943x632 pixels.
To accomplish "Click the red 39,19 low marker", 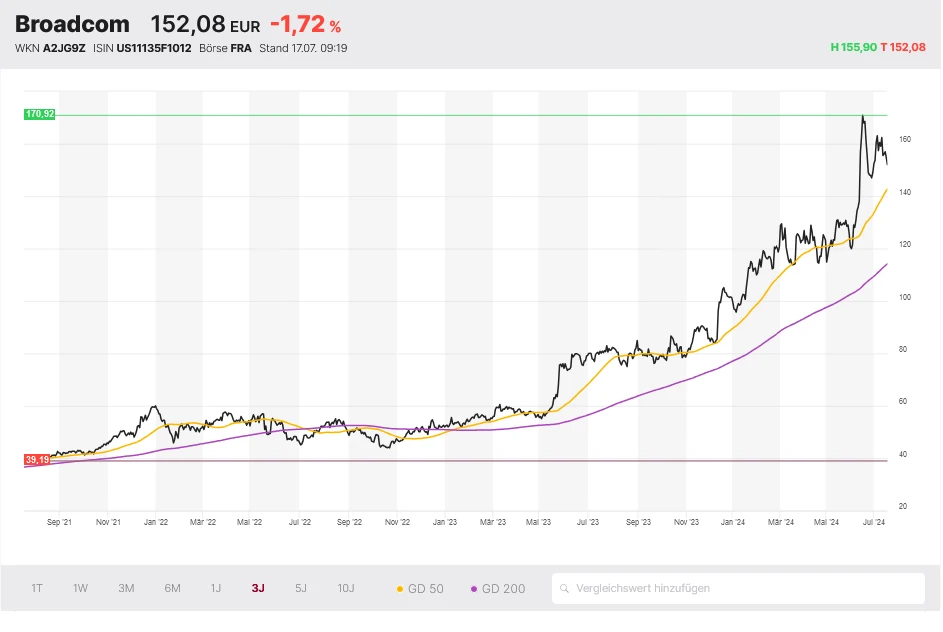I will [x=37, y=460].
